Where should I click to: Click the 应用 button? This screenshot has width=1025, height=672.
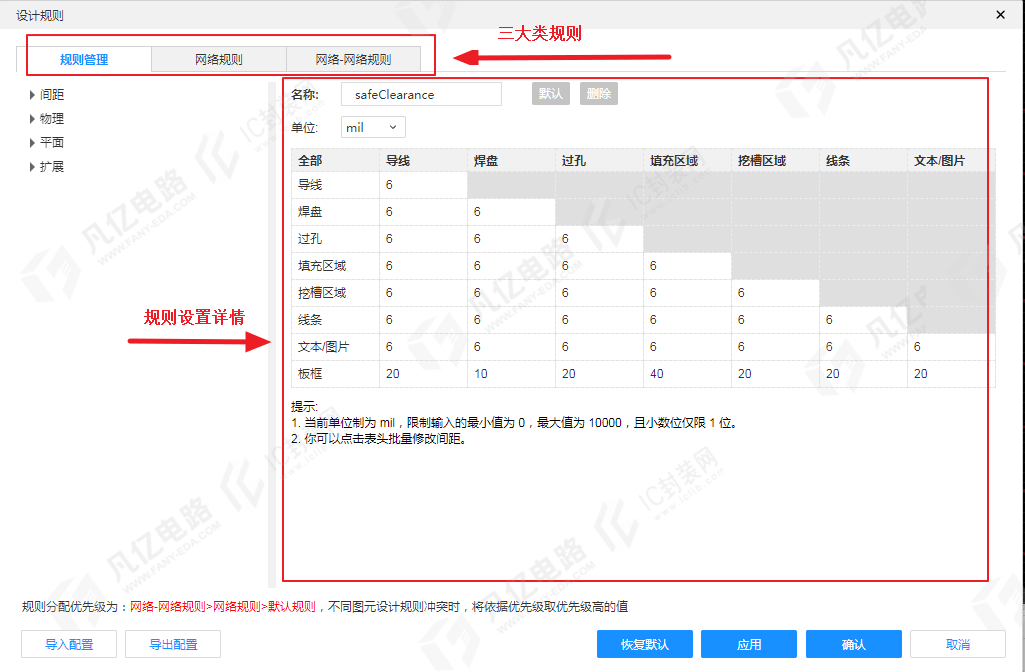(749, 645)
